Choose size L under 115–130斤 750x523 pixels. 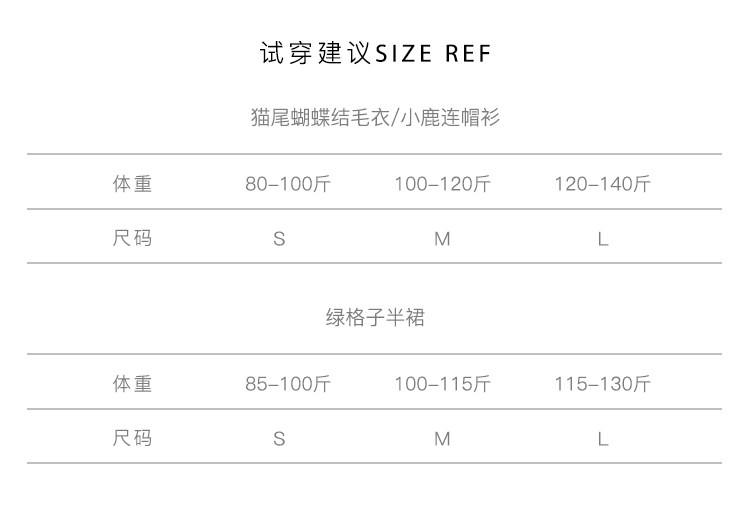pyautogui.click(x=603, y=439)
